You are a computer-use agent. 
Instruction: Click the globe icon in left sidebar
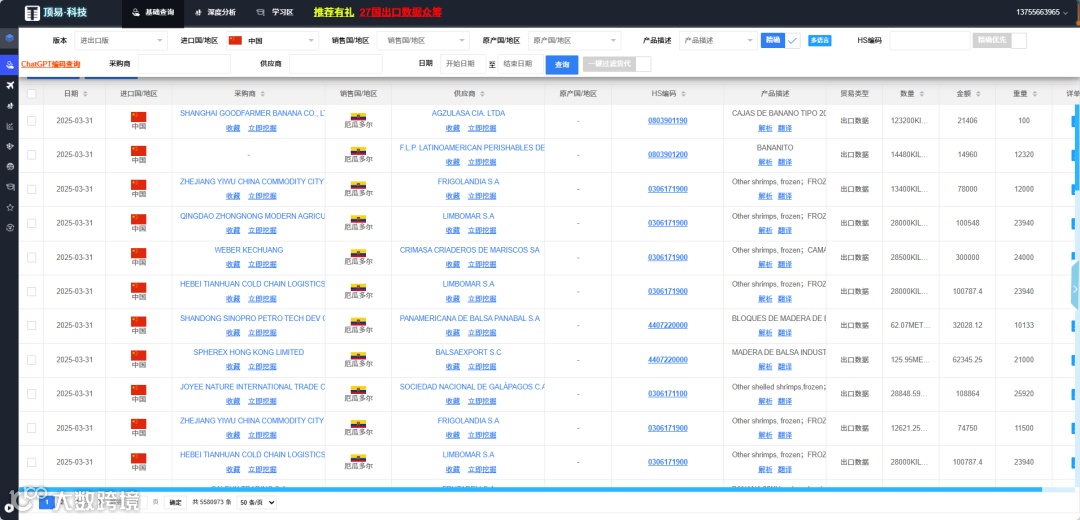coord(9,167)
